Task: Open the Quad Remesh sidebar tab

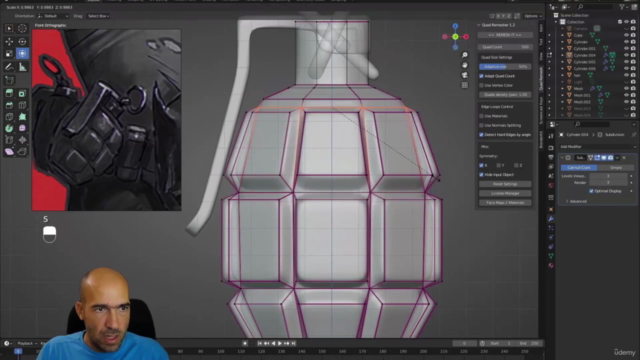Action: (542, 79)
